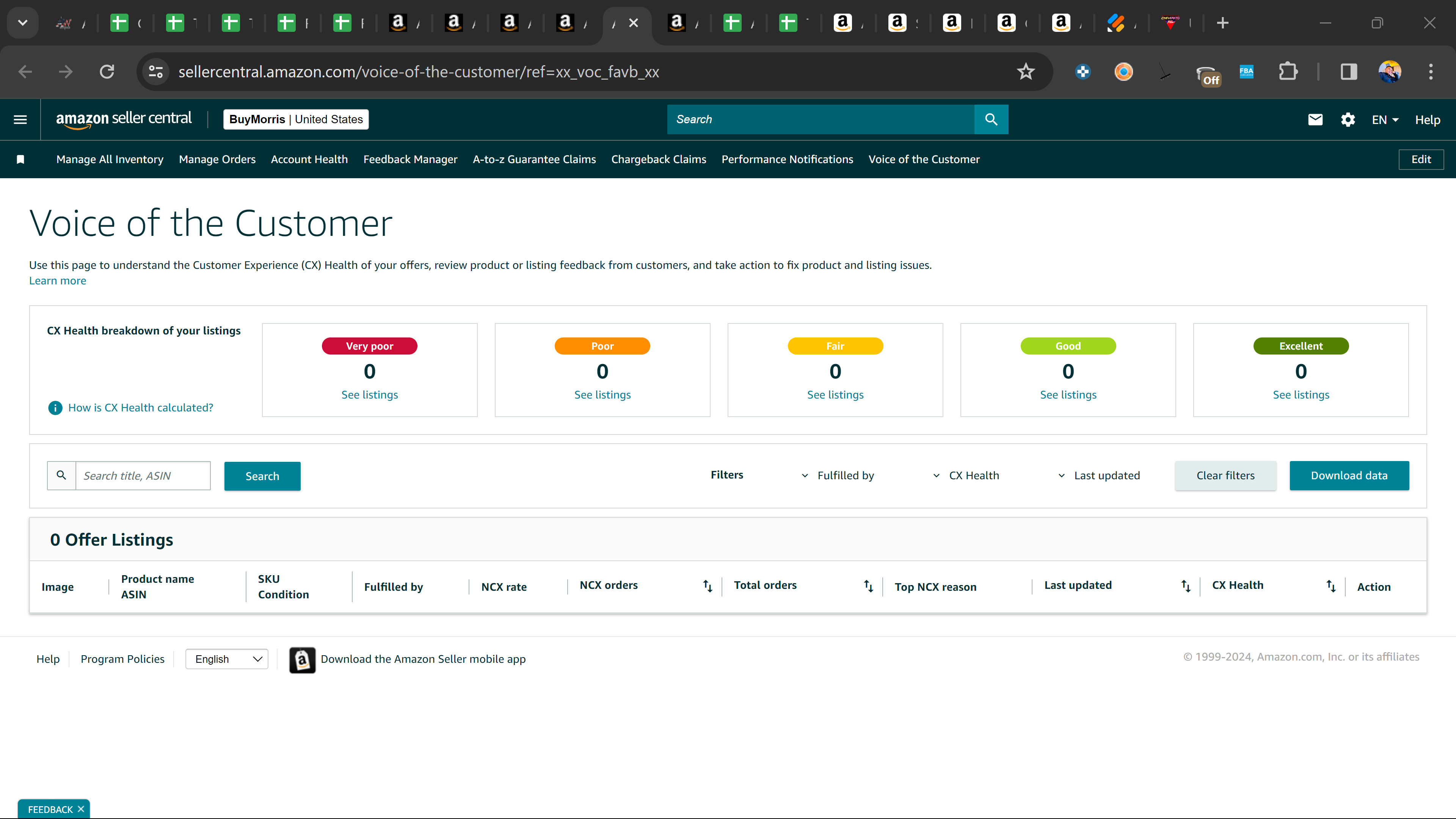Sort by the Total orders column arrows

coord(869,585)
